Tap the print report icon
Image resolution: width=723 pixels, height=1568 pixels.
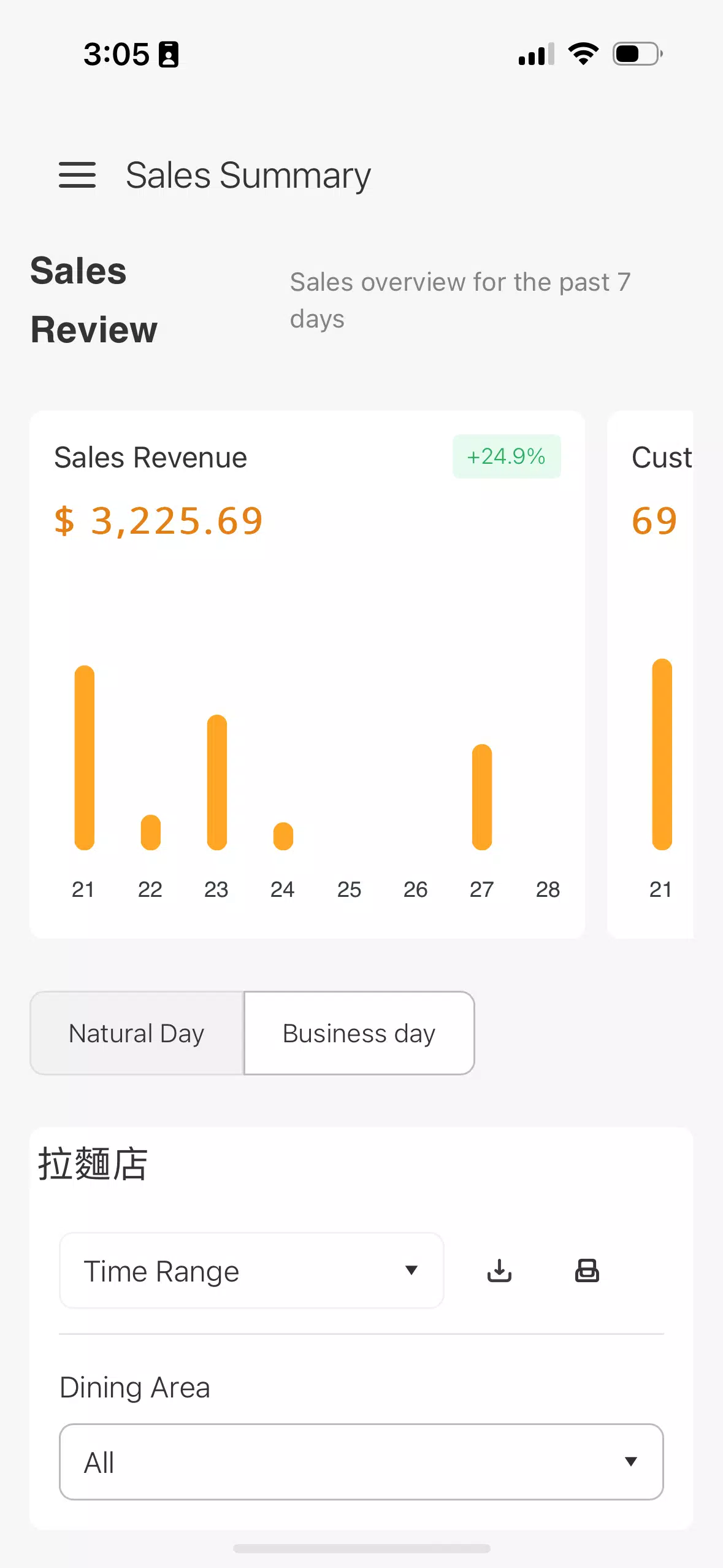tap(587, 1270)
